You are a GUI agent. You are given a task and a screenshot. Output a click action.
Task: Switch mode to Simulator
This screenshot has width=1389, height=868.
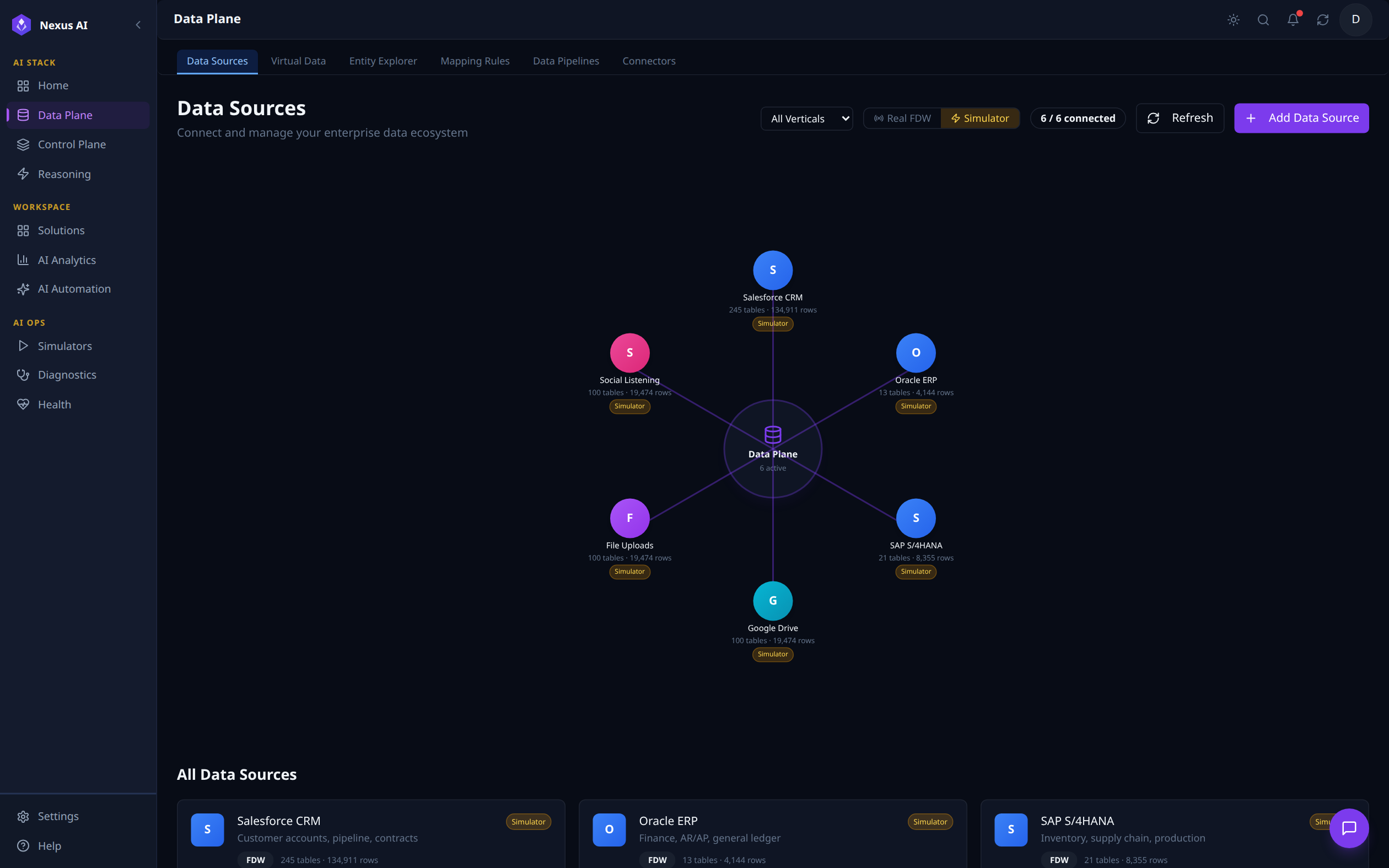coord(980,118)
